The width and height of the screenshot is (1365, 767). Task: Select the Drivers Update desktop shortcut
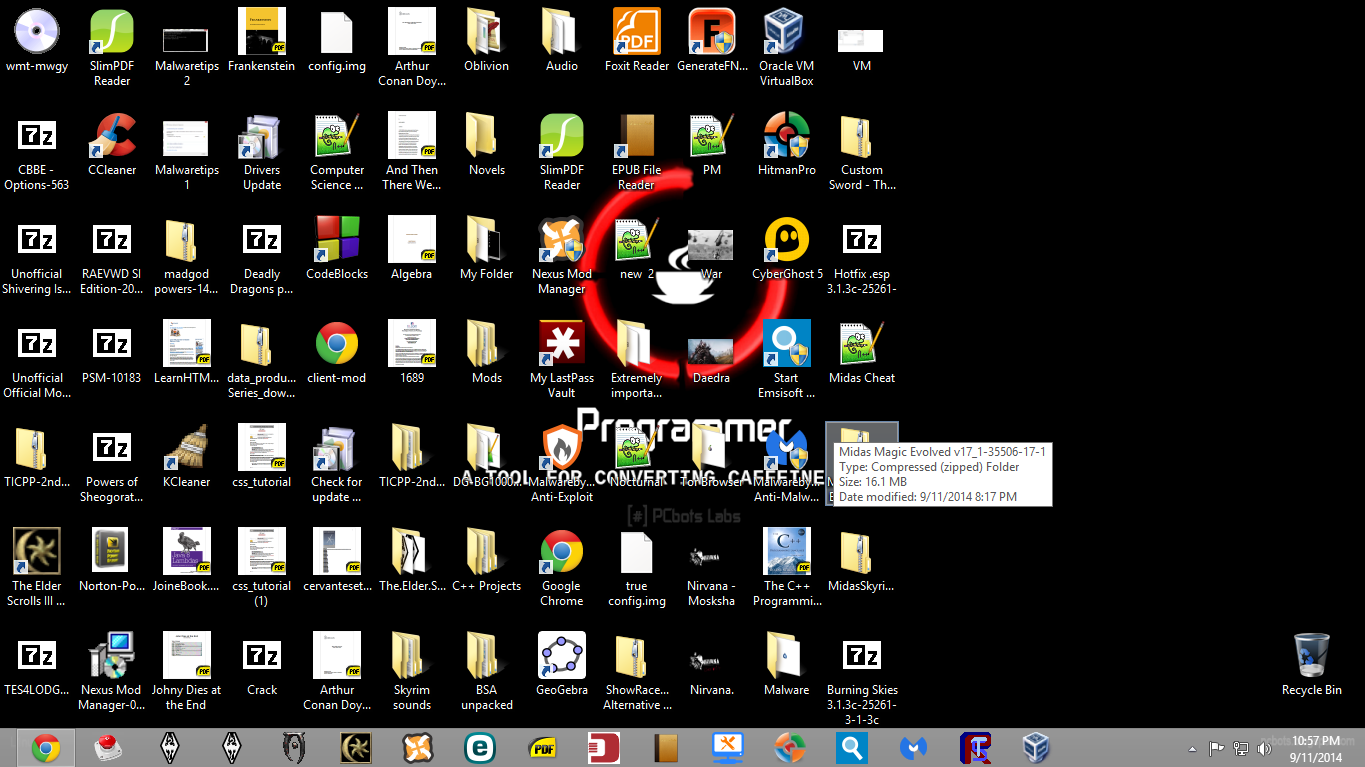(262, 150)
